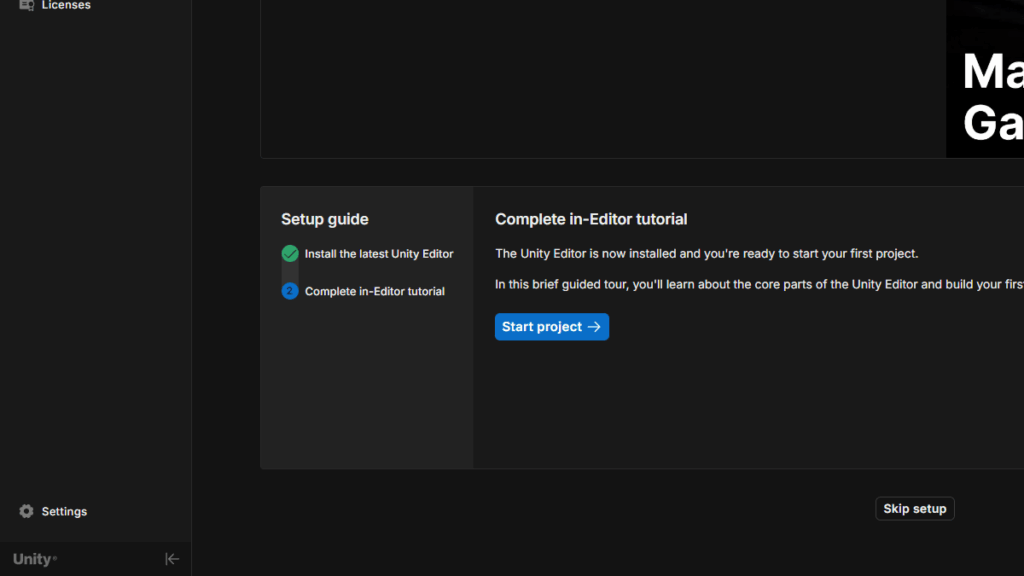Click the text saying Unity Editor is now installed
1024x576 pixels.
[x=706, y=254]
